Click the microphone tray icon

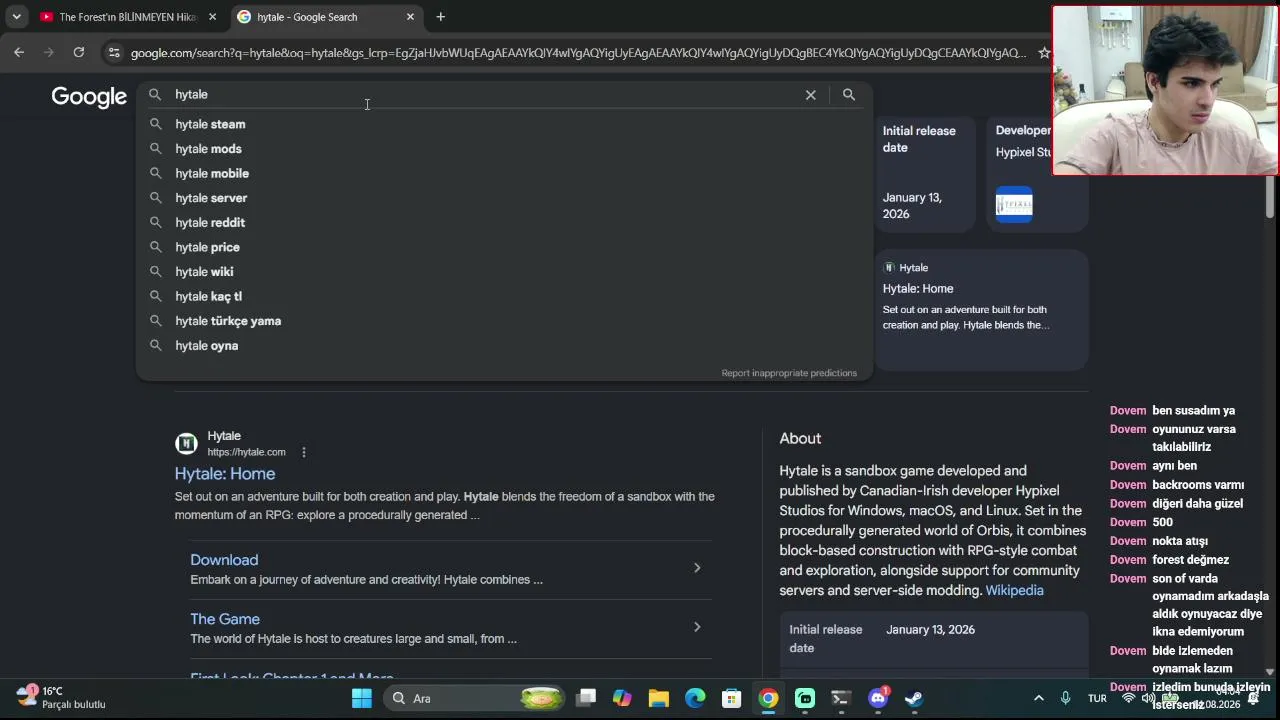pyautogui.click(x=1065, y=698)
